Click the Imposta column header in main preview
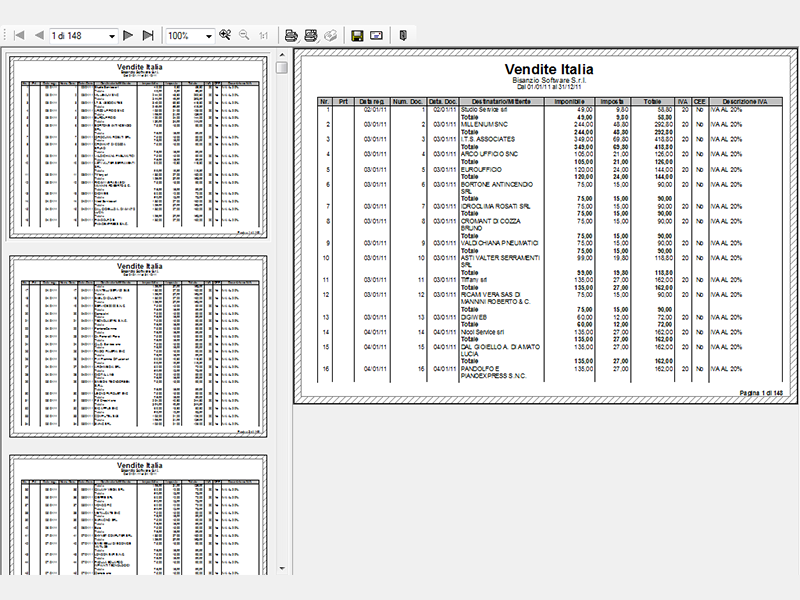Screen dimensions: 800x600 tap(612, 102)
